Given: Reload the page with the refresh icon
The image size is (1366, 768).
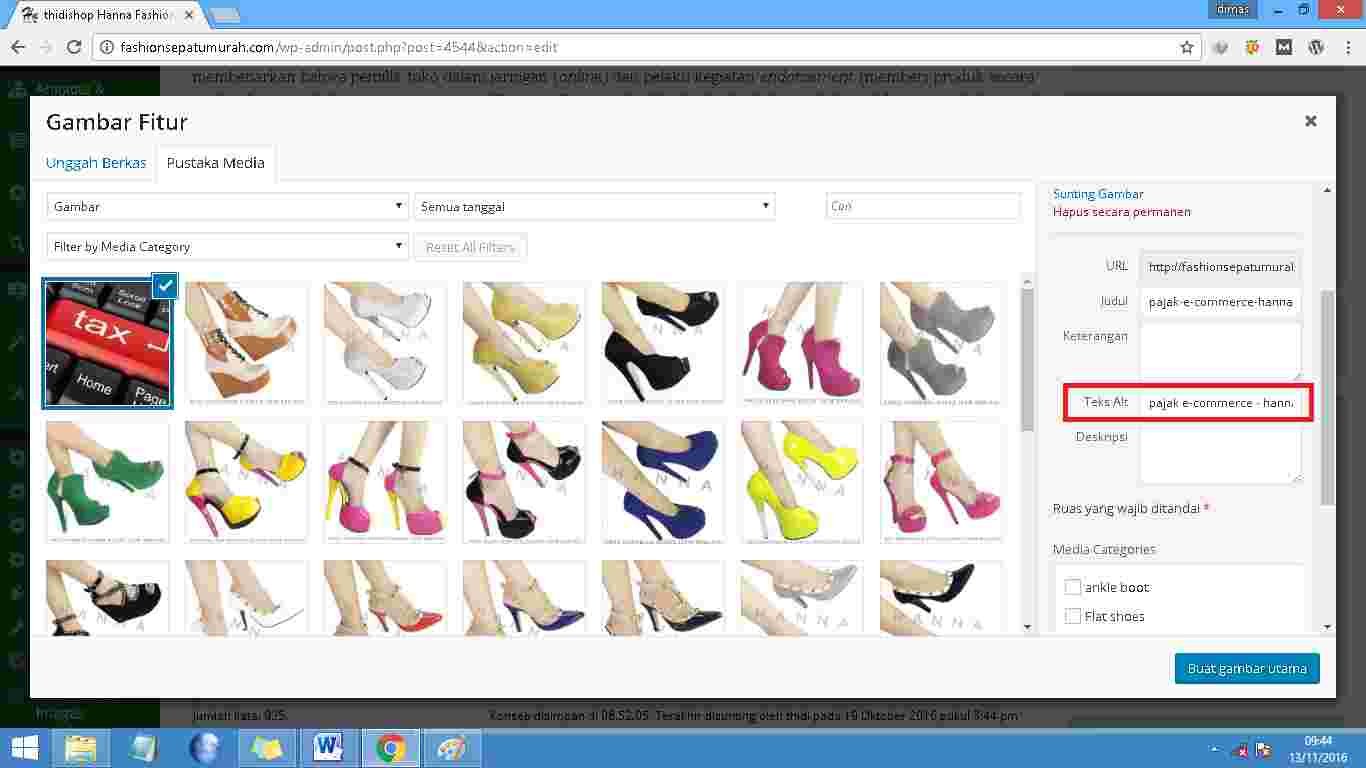Looking at the screenshot, I should [x=73, y=47].
